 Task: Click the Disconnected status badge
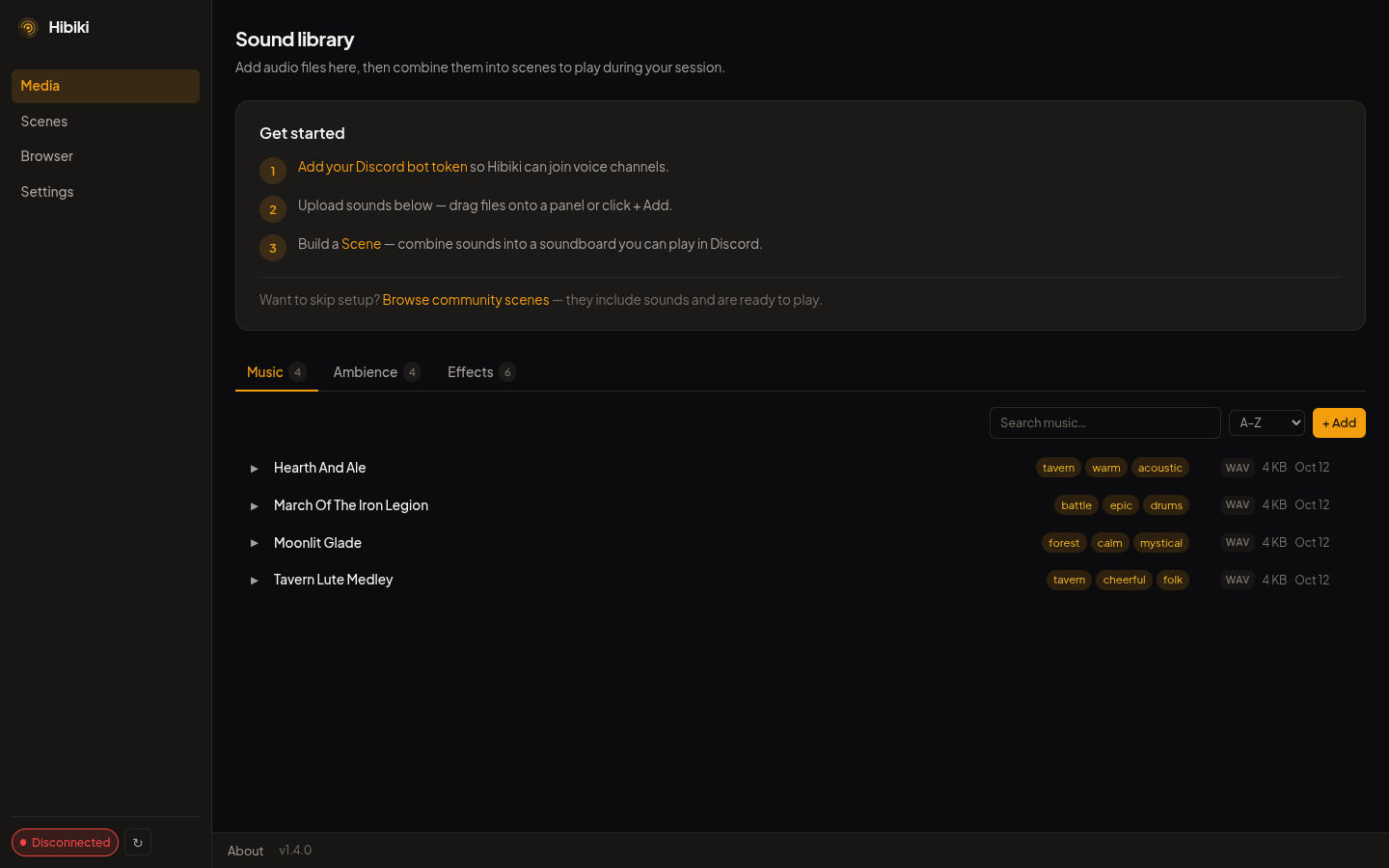(x=65, y=843)
